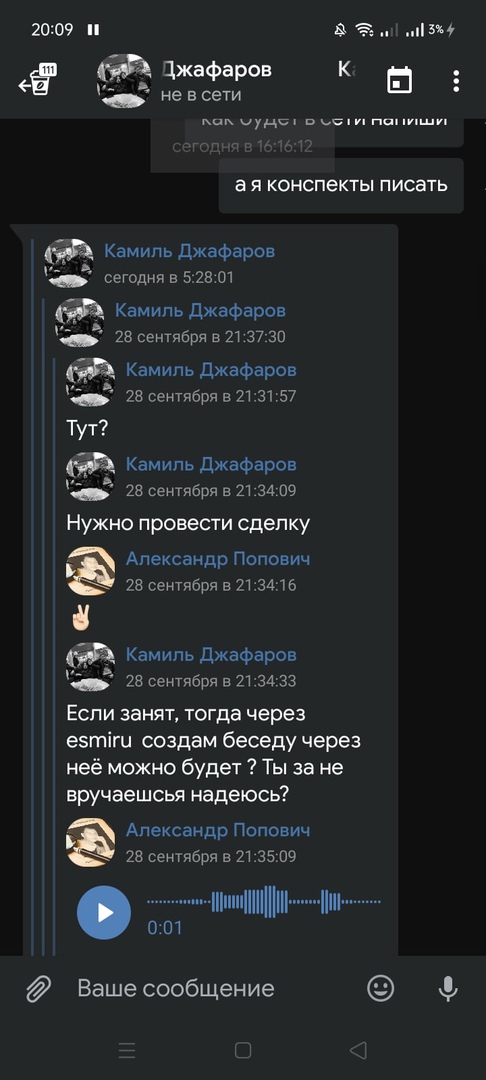Tap the Android back navigation triangle
The width and height of the screenshot is (486, 1080).
[358, 1050]
